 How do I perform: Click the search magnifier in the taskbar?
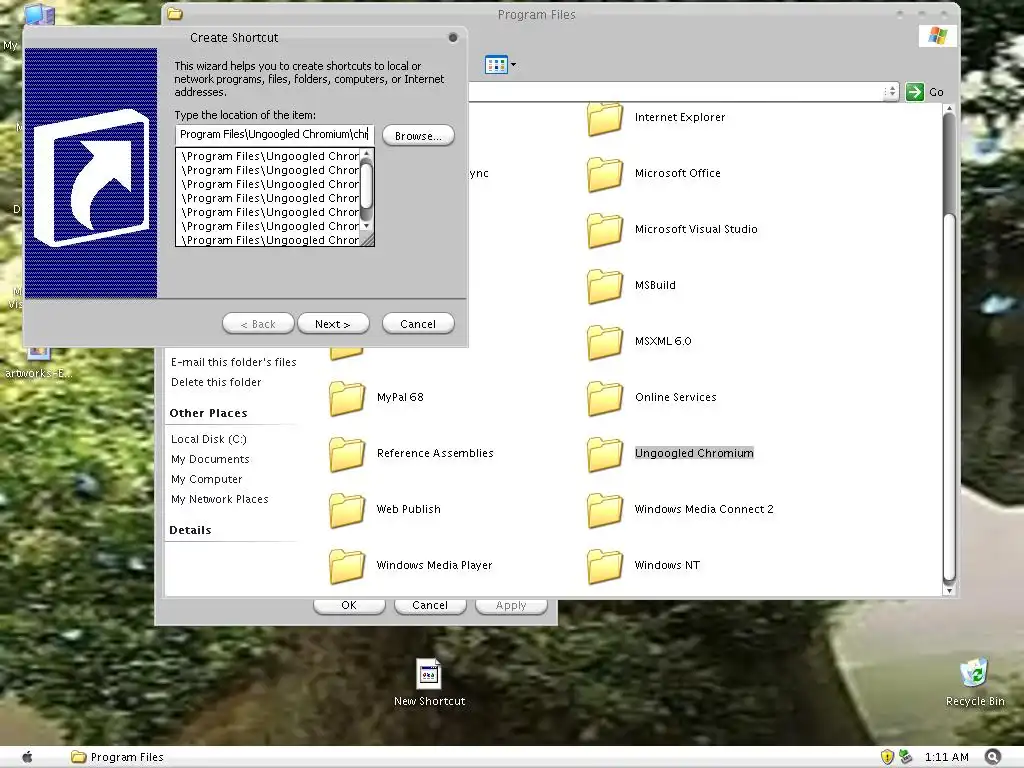point(993,757)
